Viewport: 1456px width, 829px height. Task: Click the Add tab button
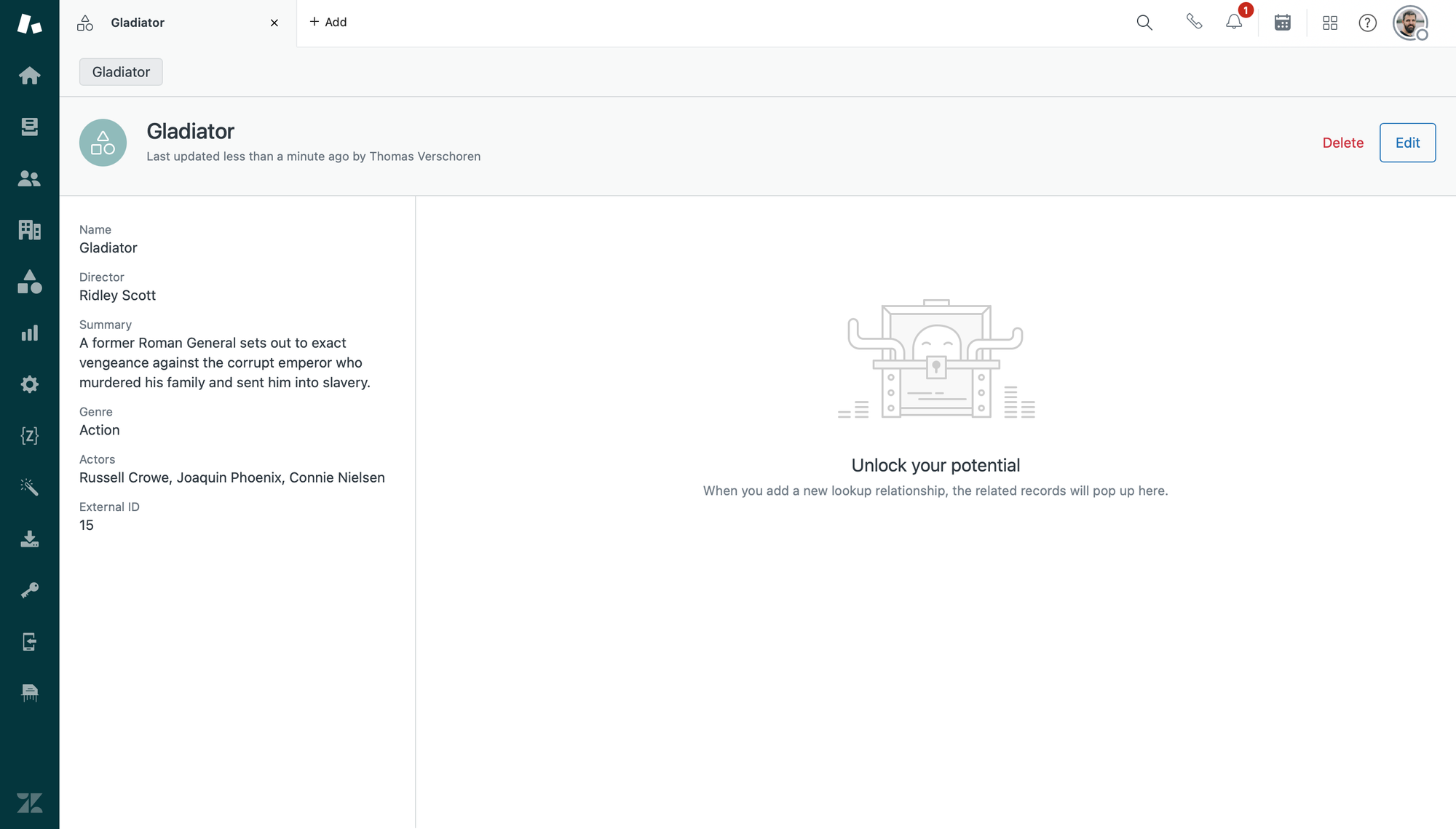328,22
